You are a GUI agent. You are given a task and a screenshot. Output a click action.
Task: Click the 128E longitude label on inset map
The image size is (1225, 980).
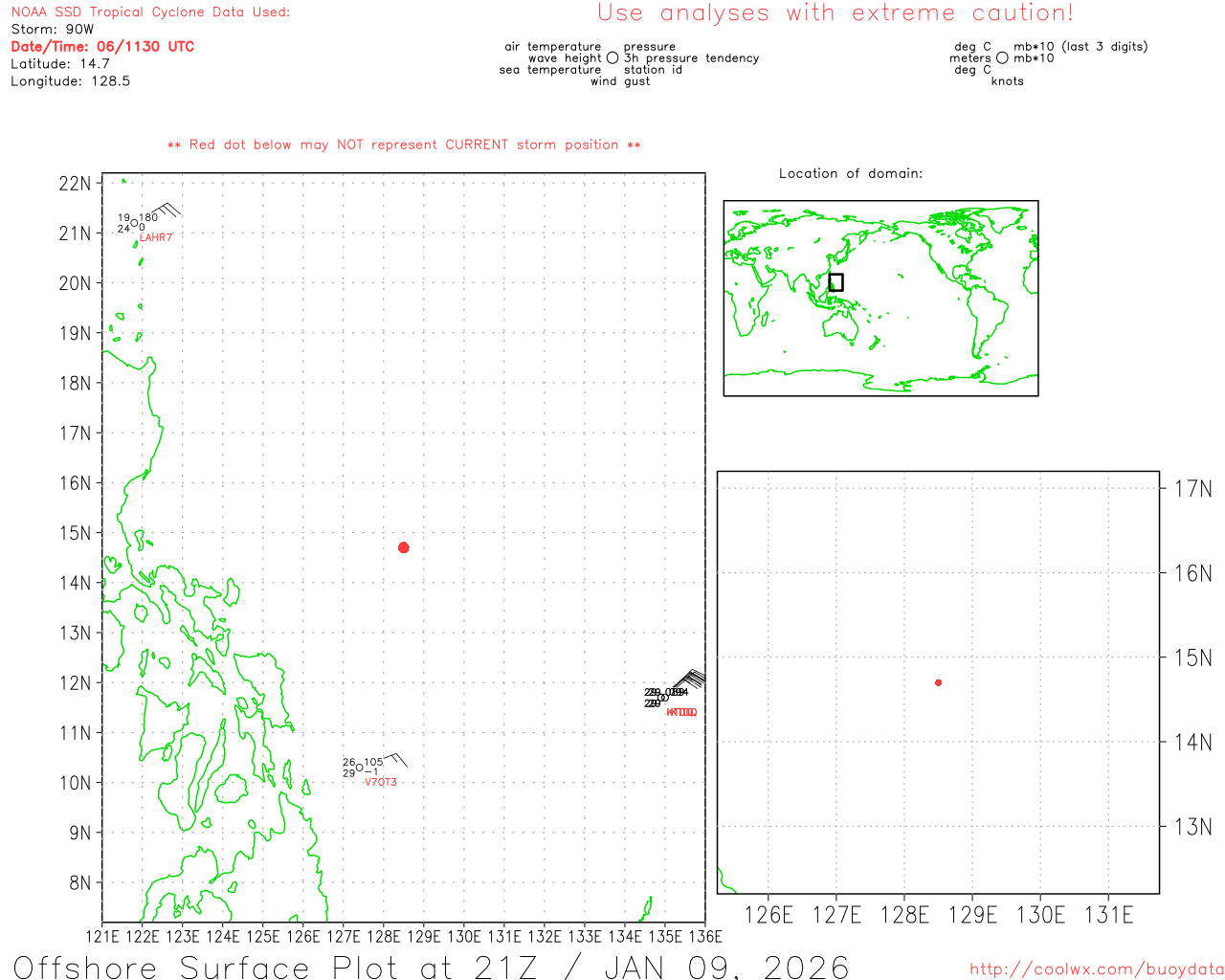point(904,915)
